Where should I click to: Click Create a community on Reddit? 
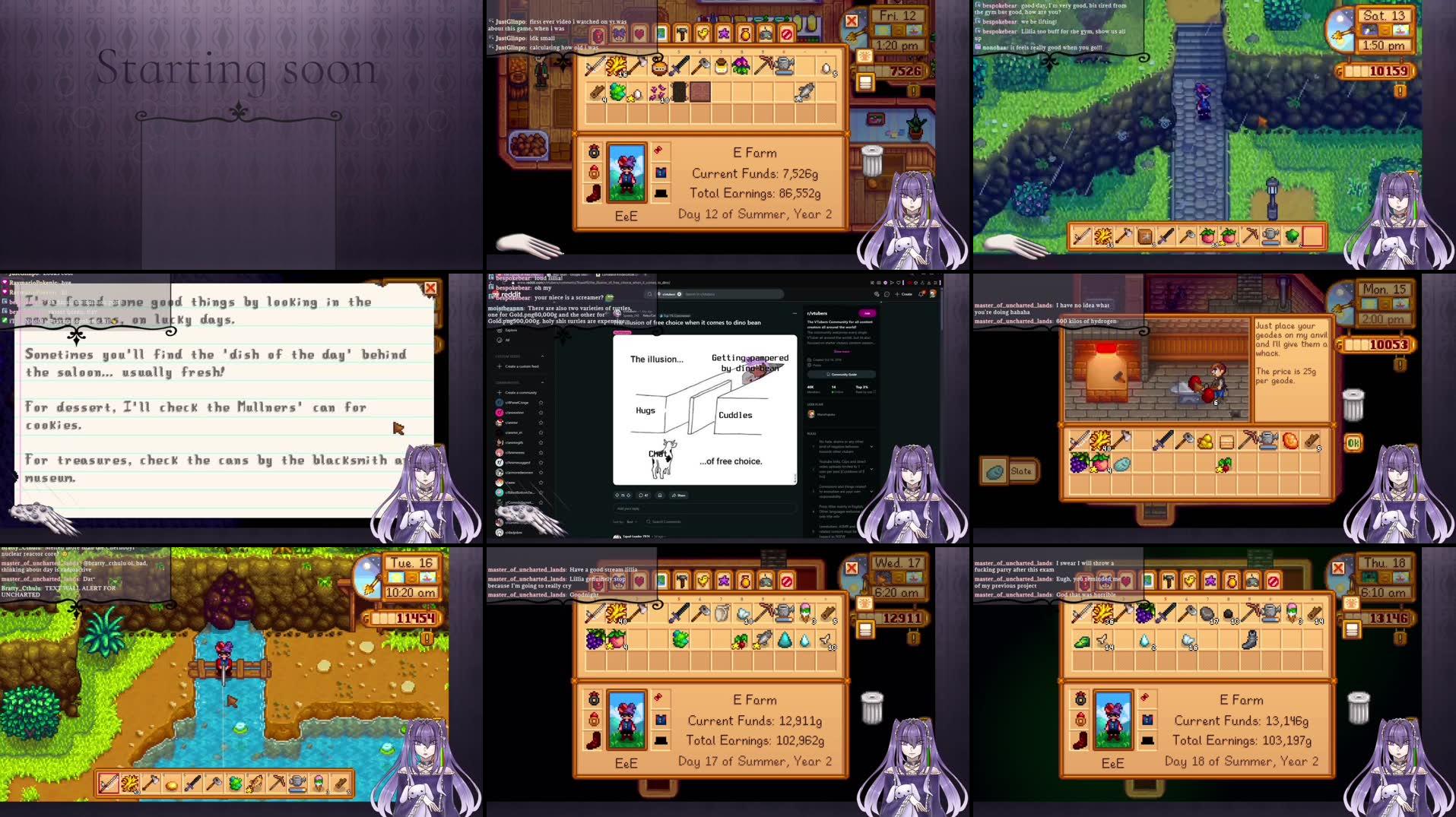click(x=517, y=393)
